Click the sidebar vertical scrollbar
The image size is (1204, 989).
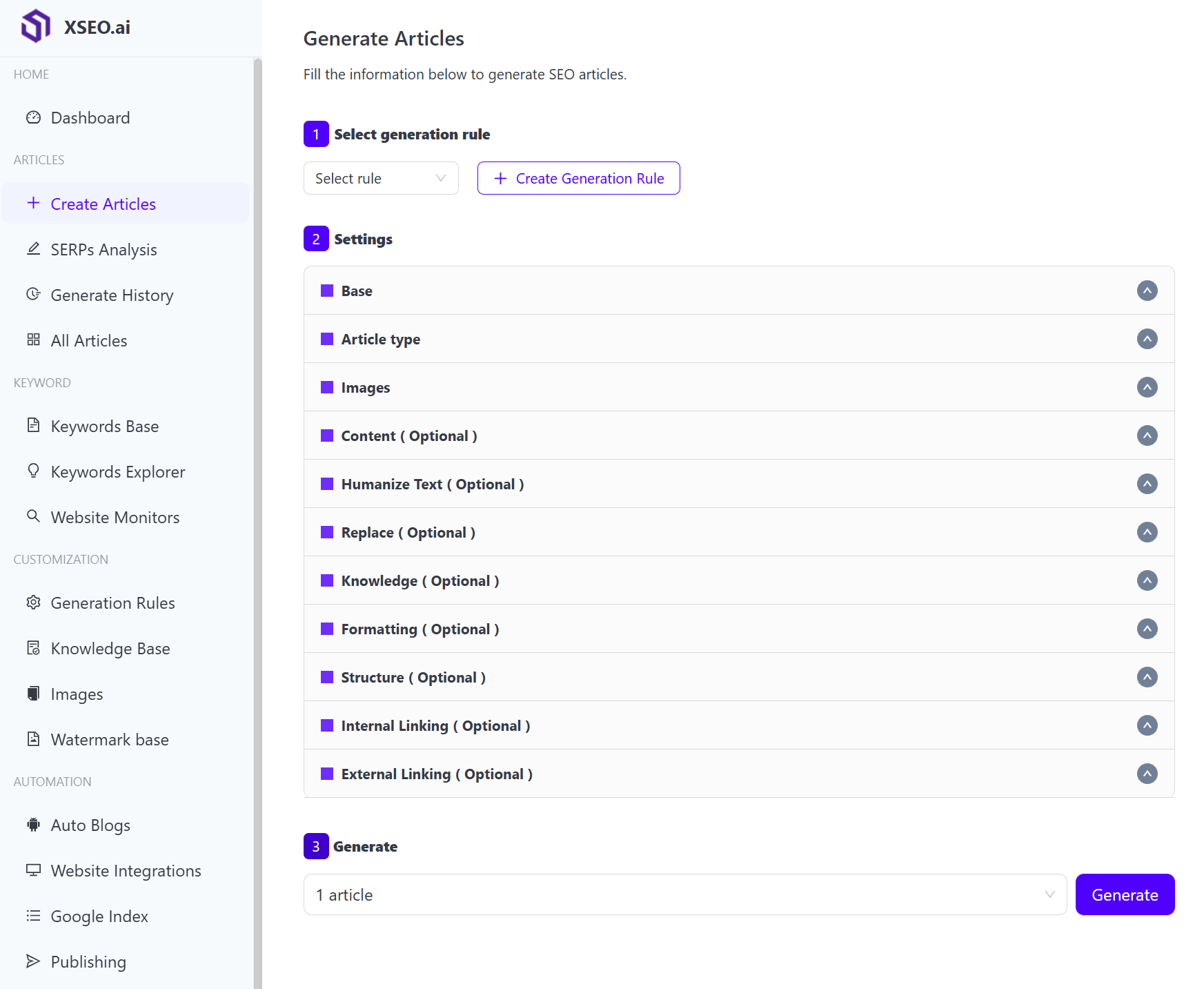(x=258, y=483)
